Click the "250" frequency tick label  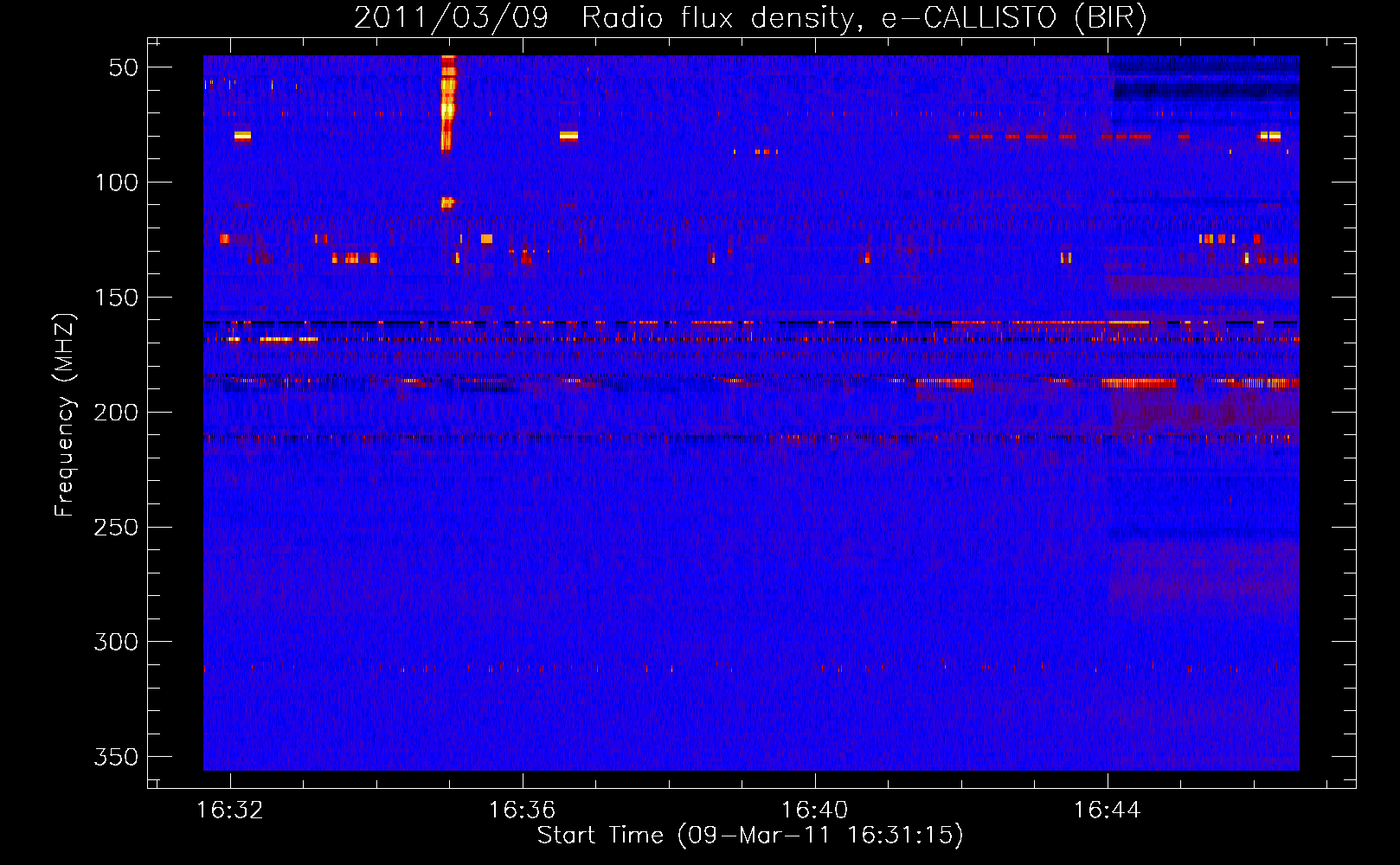[x=116, y=527]
